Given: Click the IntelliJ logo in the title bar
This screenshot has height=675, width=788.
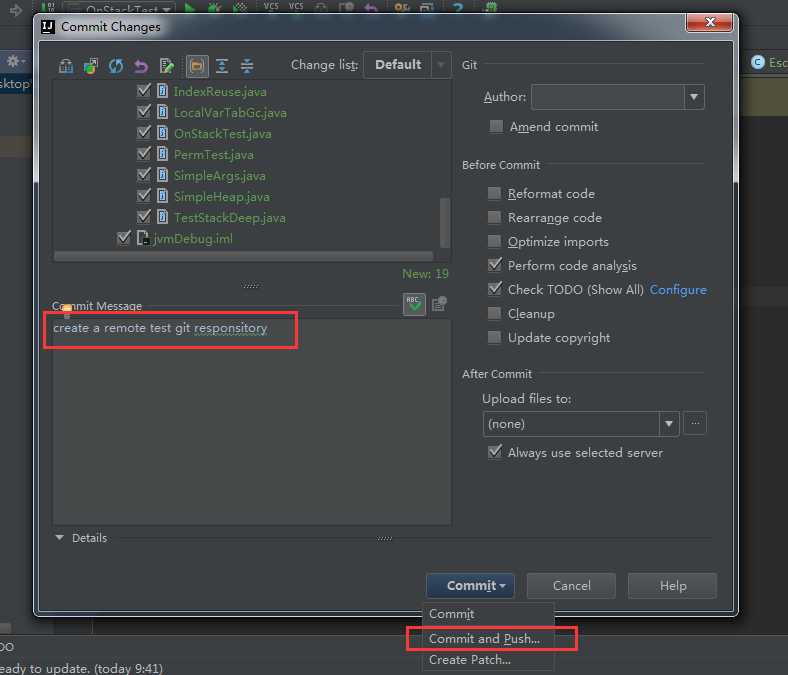Looking at the screenshot, I should [x=48, y=27].
